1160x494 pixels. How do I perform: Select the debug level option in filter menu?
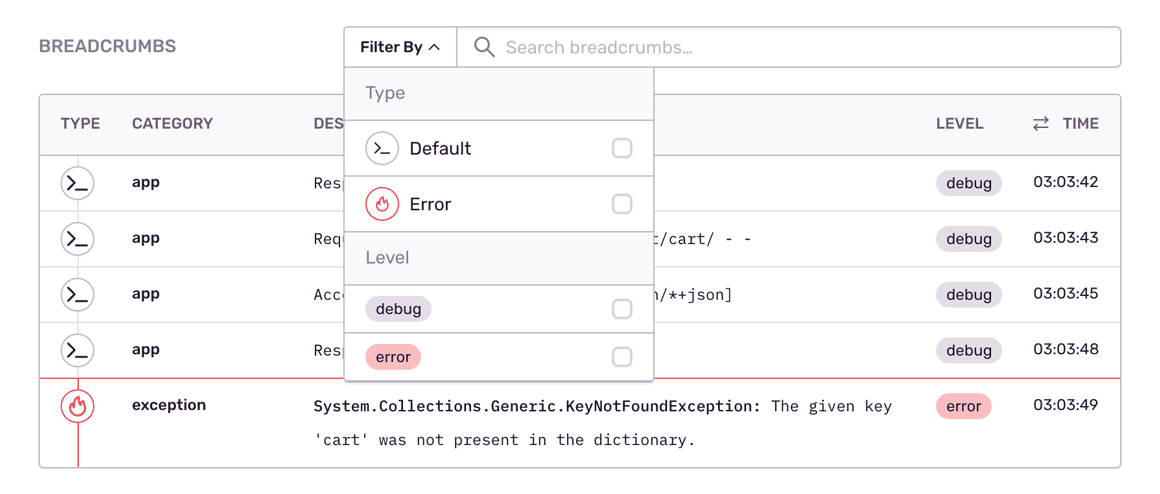[398, 309]
